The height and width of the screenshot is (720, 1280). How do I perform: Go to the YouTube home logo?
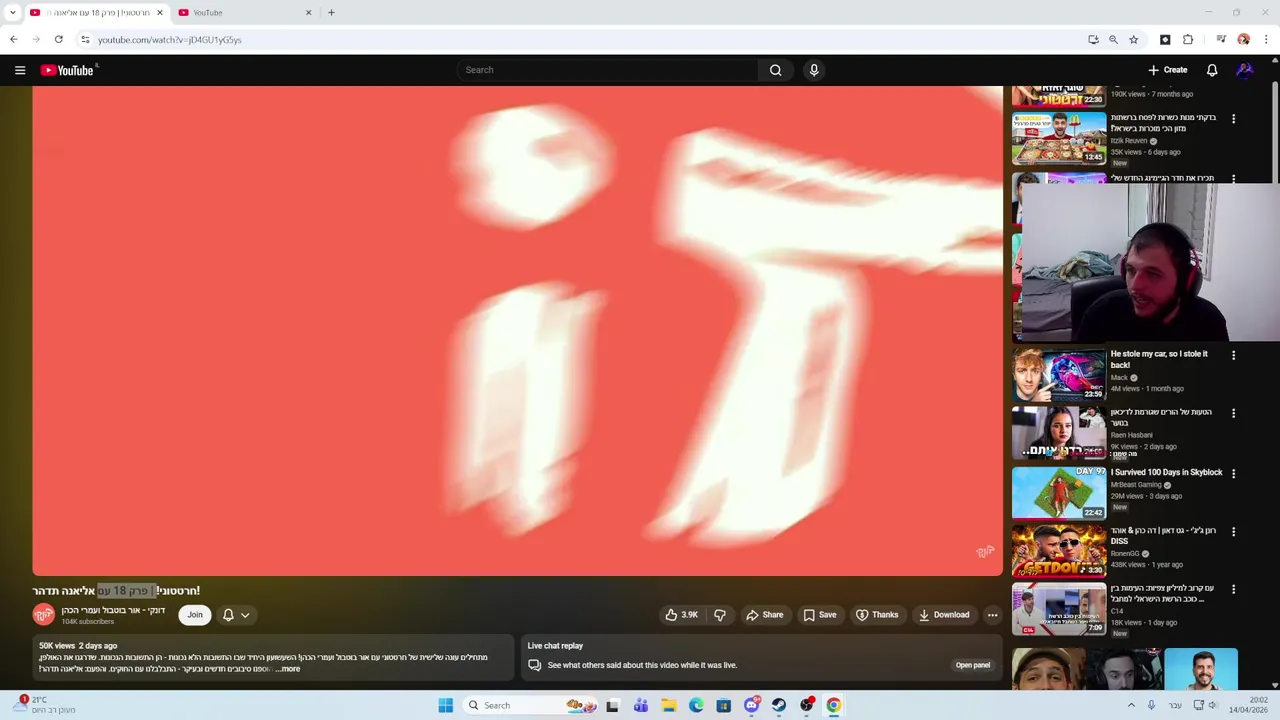tap(67, 70)
